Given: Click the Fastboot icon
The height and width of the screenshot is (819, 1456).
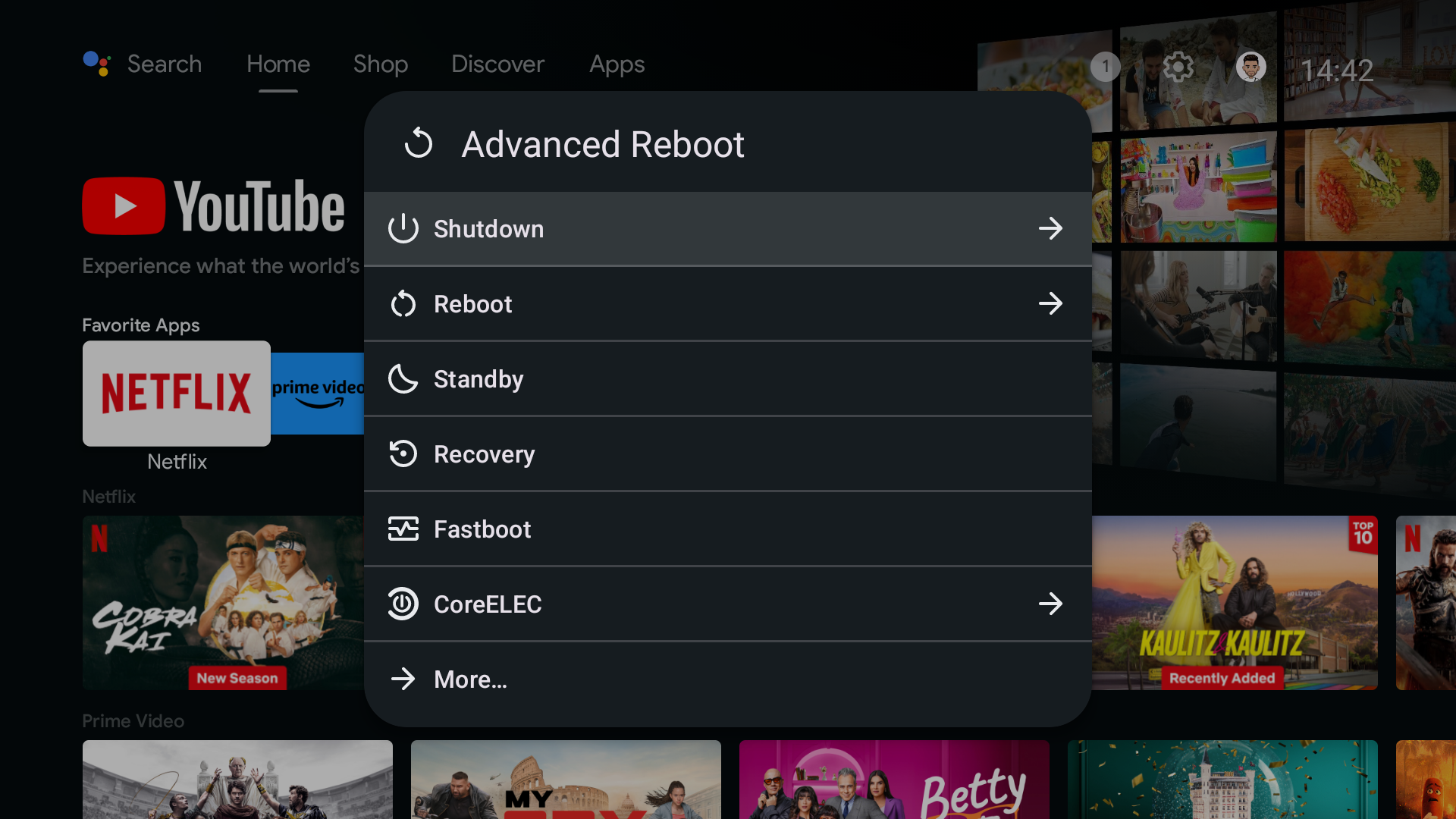Looking at the screenshot, I should [403, 529].
